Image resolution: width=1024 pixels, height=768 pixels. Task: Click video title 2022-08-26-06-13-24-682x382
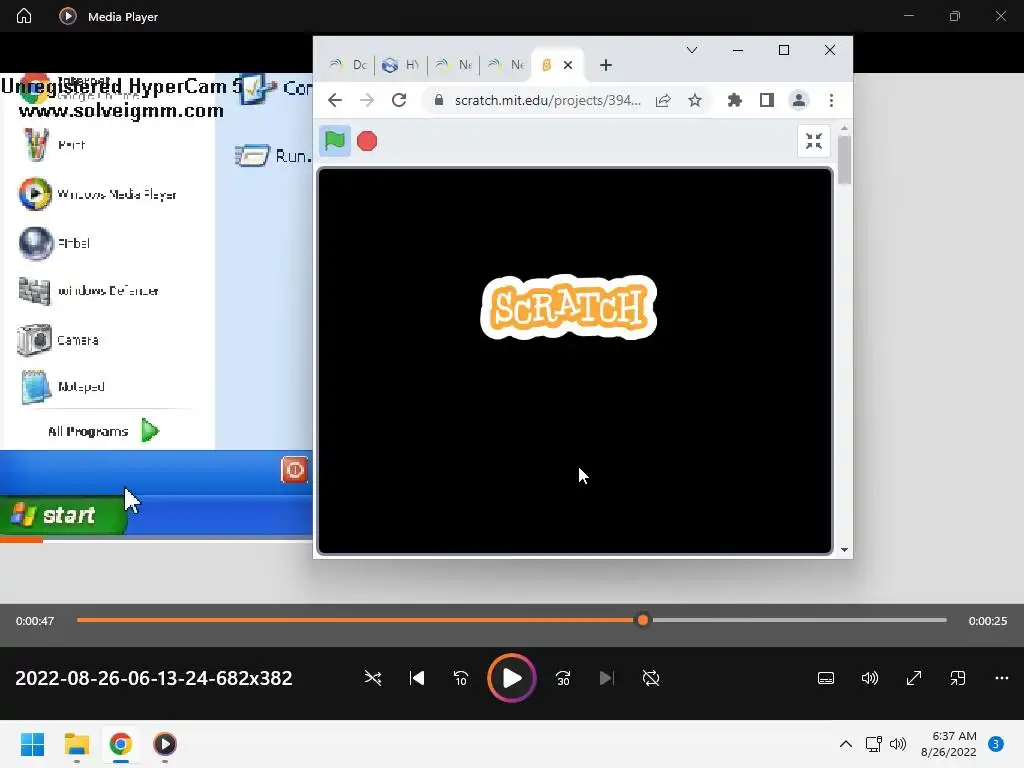click(153, 678)
